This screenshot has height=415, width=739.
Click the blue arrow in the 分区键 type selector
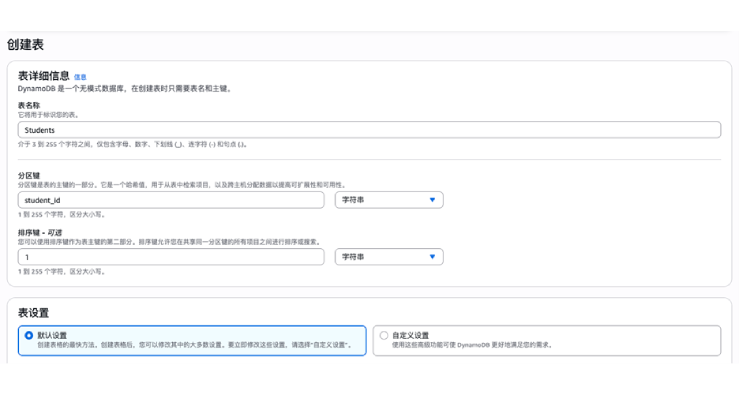coord(432,200)
